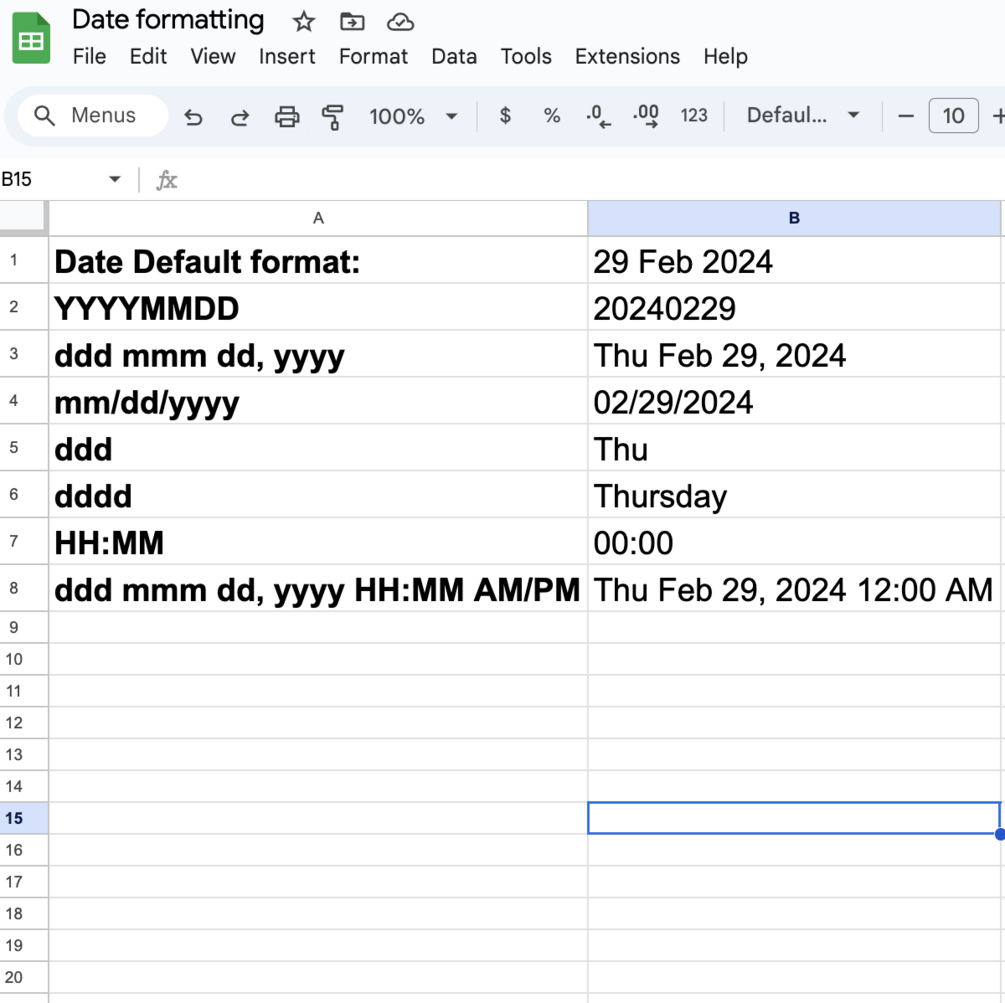
Task: Check the cloud save status icon
Action: [x=400, y=22]
